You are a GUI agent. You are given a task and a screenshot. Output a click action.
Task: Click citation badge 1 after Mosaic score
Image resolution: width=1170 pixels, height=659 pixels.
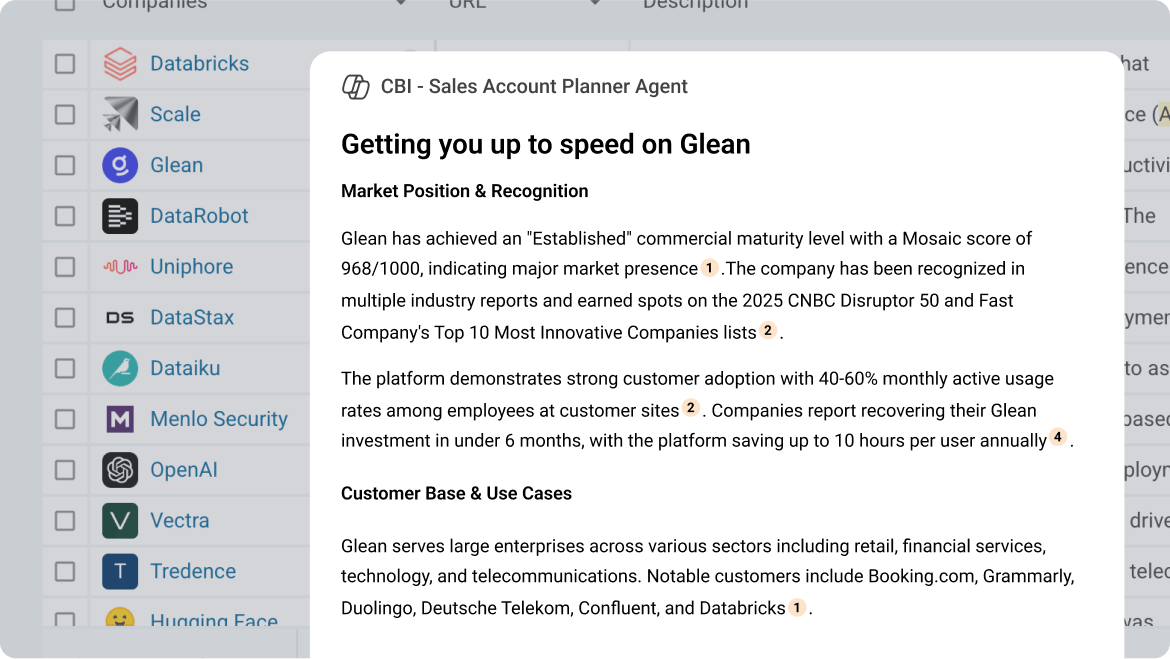[709, 268]
